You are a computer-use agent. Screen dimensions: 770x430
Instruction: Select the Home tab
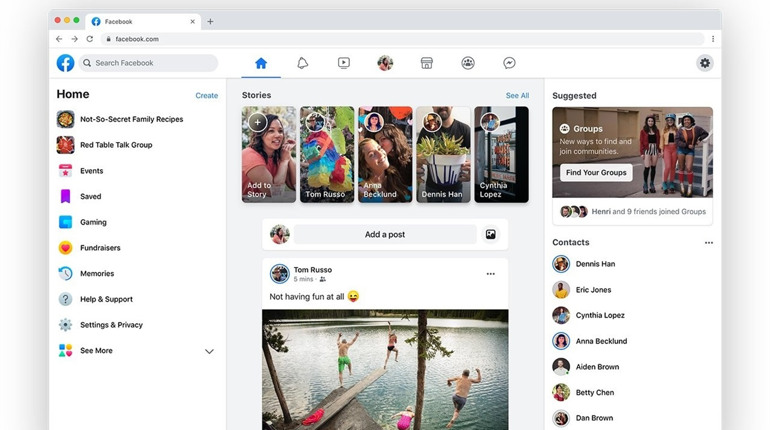[x=261, y=63]
